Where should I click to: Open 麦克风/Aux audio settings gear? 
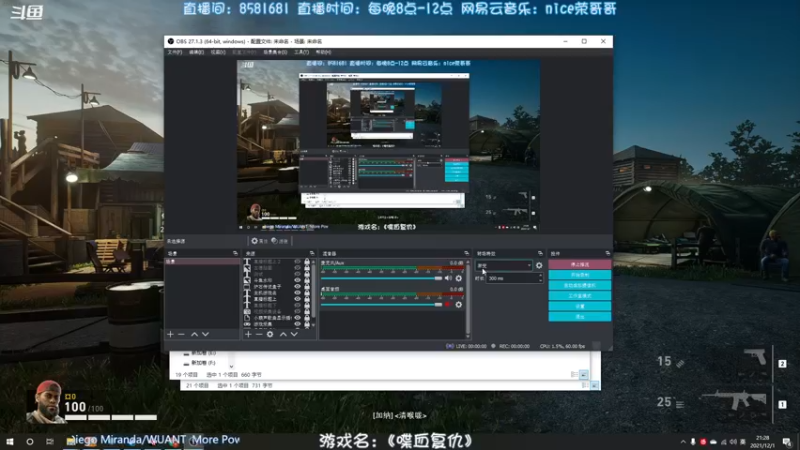[459, 278]
